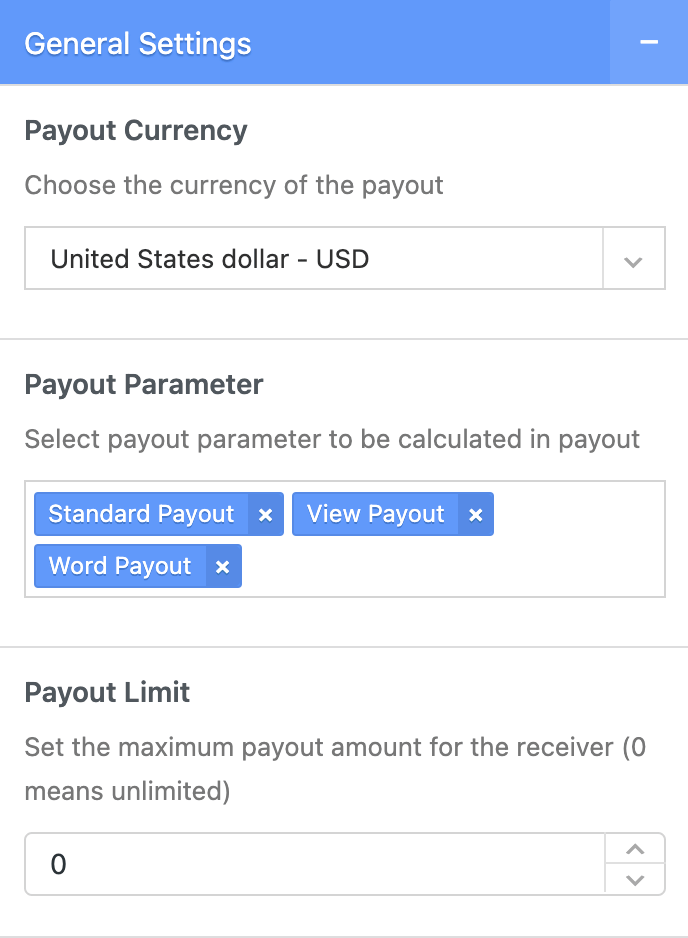
Task: Collapse the General Settings panel with minus icon
Action: click(x=649, y=43)
